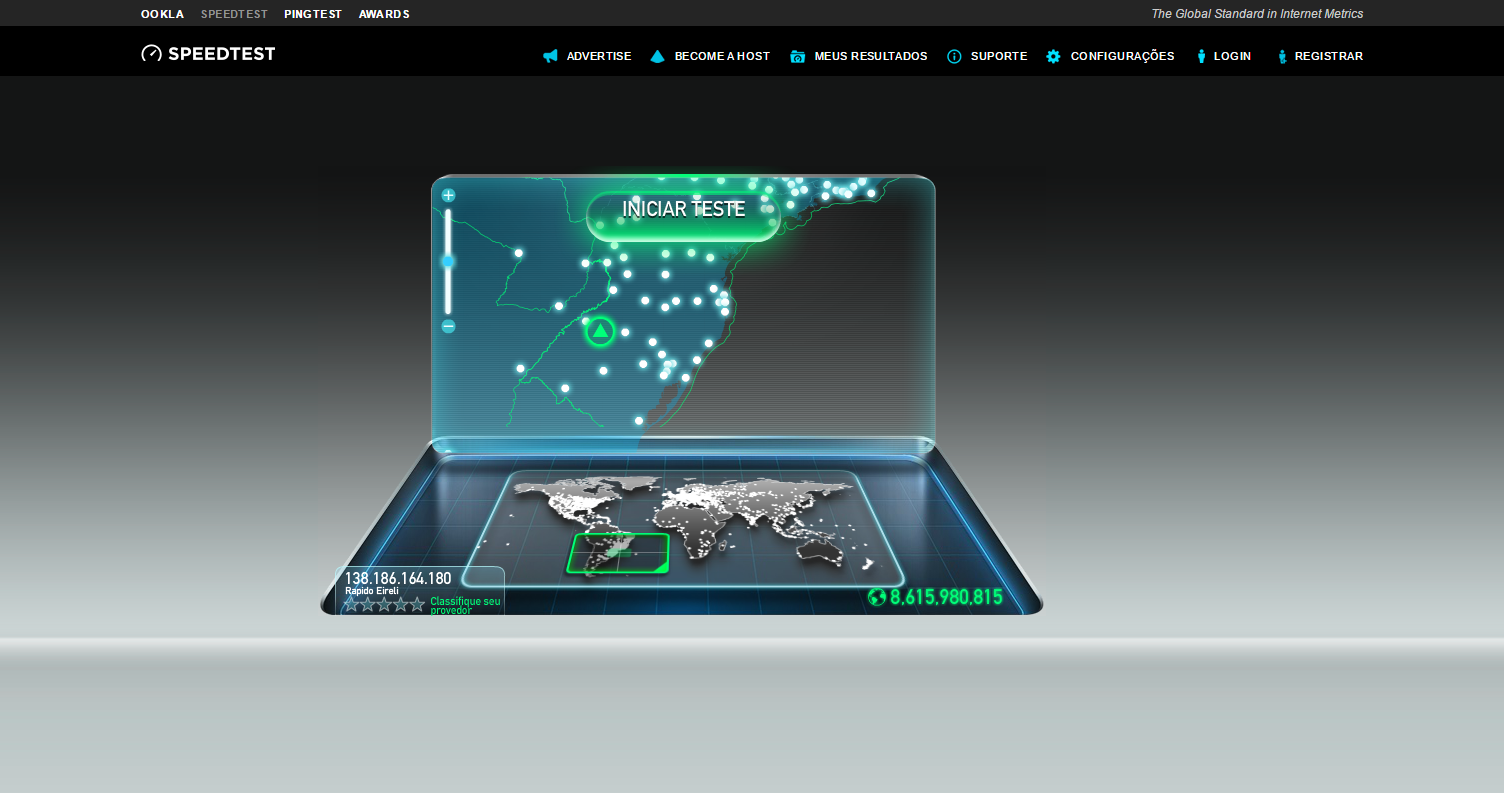
Task: Click the megaphone icon next to Advertise
Action: (551, 56)
